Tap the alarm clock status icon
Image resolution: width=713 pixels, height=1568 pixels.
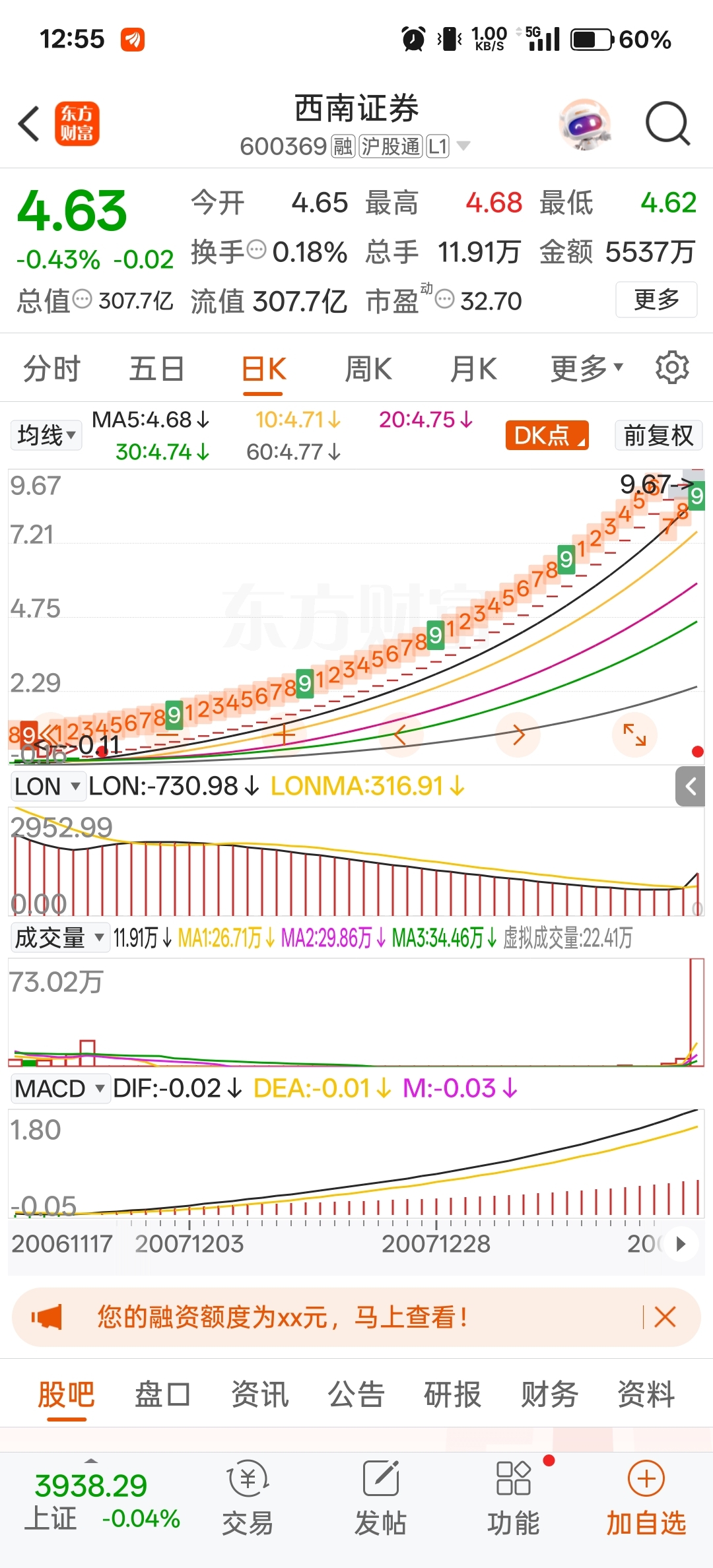[414, 39]
